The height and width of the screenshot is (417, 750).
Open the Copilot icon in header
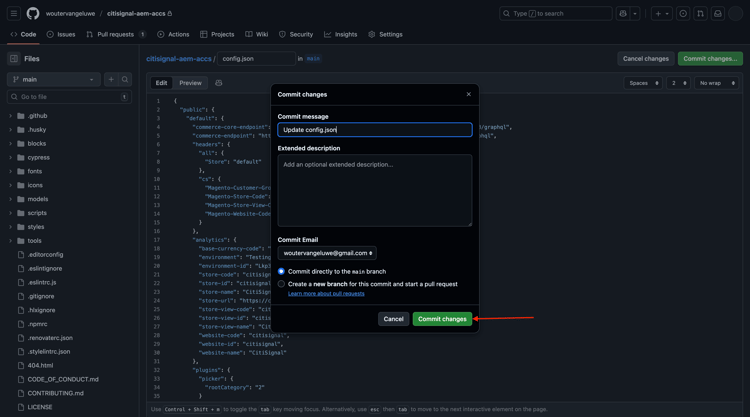pyautogui.click(x=623, y=13)
